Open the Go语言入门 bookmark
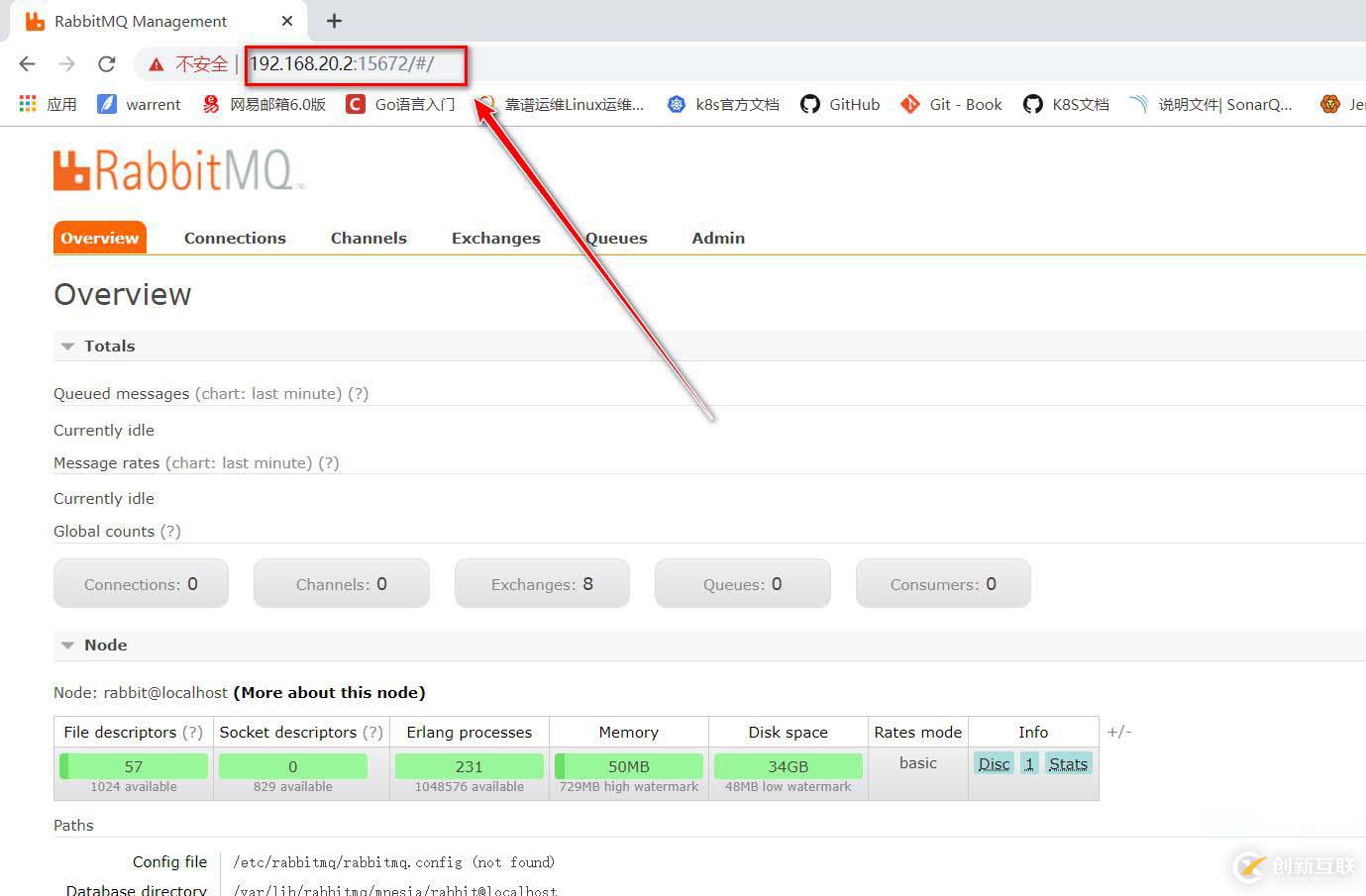 point(400,104)
